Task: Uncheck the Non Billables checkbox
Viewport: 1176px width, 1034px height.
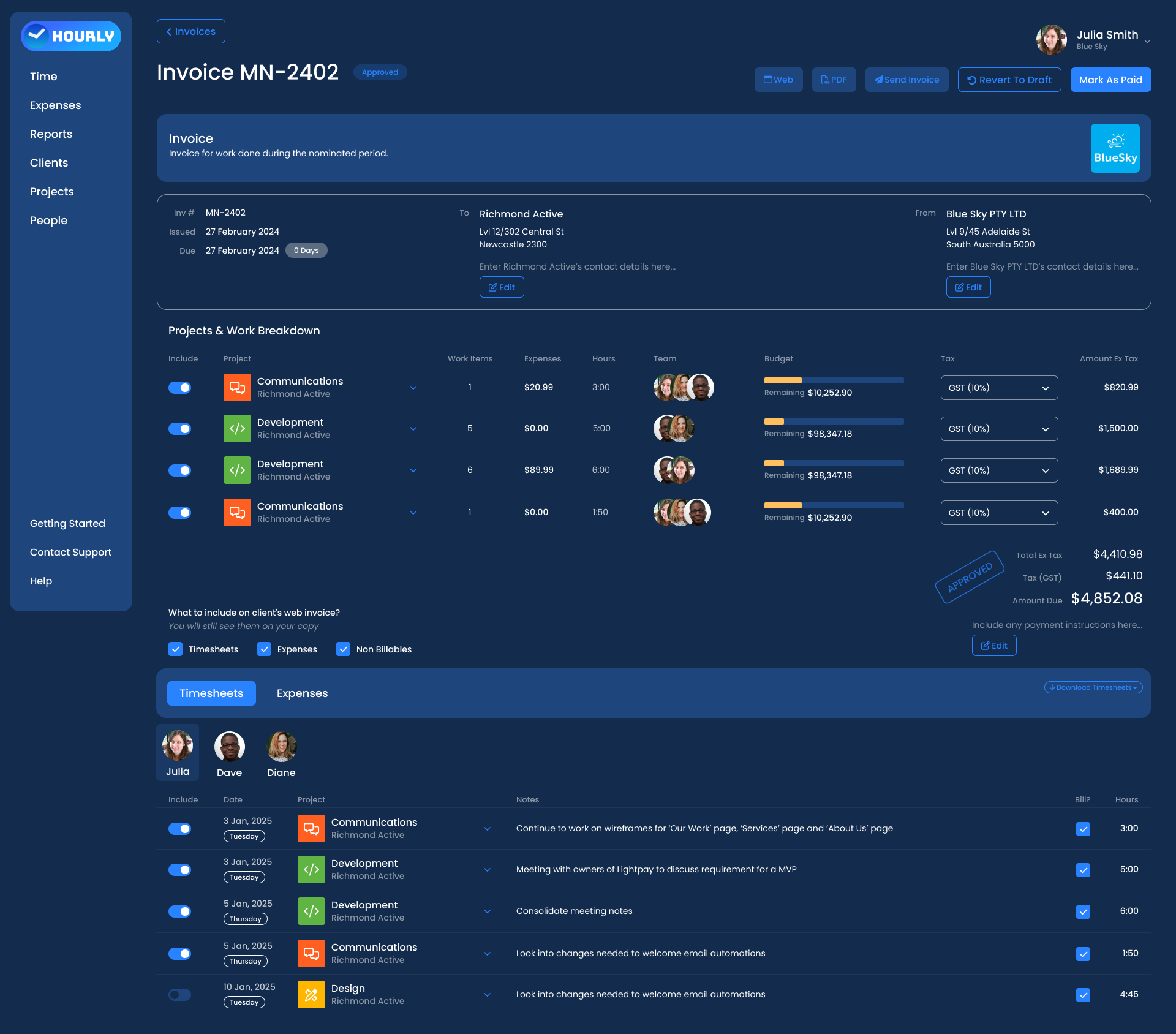Action: click(343, 649)
